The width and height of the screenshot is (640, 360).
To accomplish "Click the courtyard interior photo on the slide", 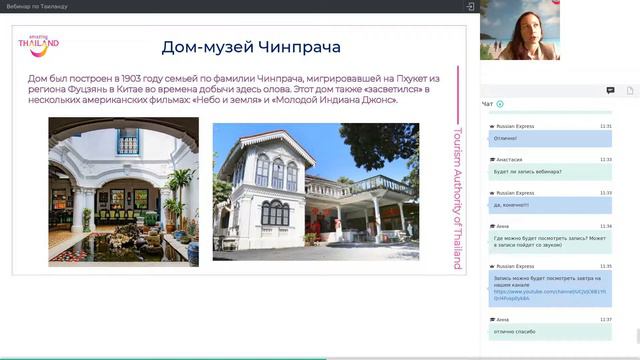I will [x=124, y=192].
